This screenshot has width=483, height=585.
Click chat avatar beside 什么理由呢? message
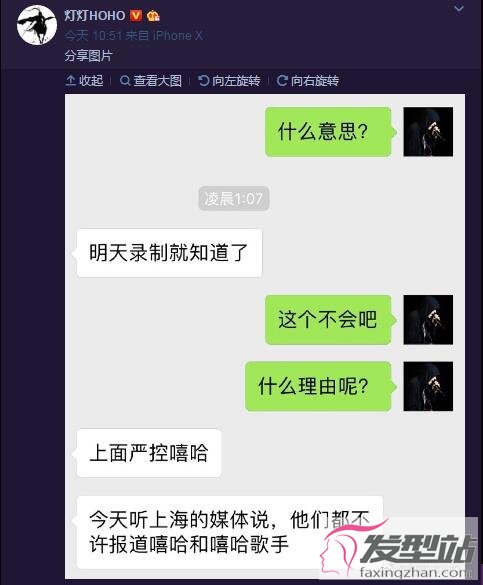(428, 386)
